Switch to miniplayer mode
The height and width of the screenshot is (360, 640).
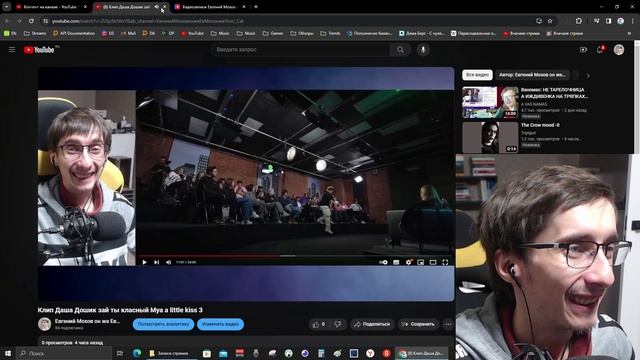click(421, 262)
